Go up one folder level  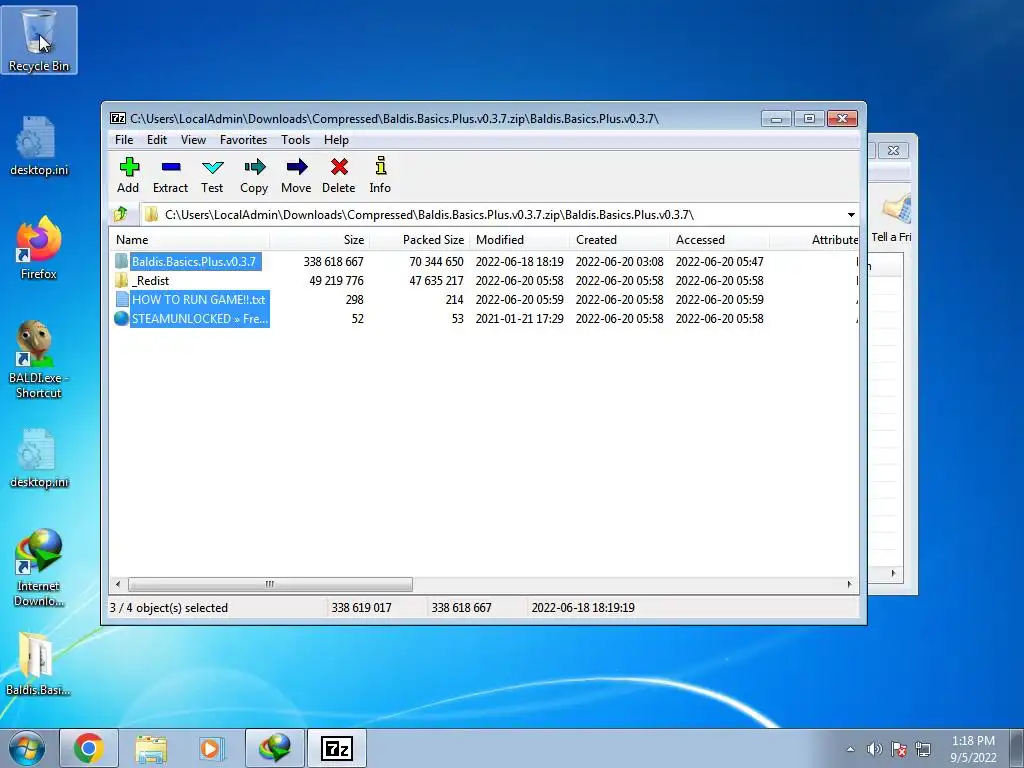[121, 214]
